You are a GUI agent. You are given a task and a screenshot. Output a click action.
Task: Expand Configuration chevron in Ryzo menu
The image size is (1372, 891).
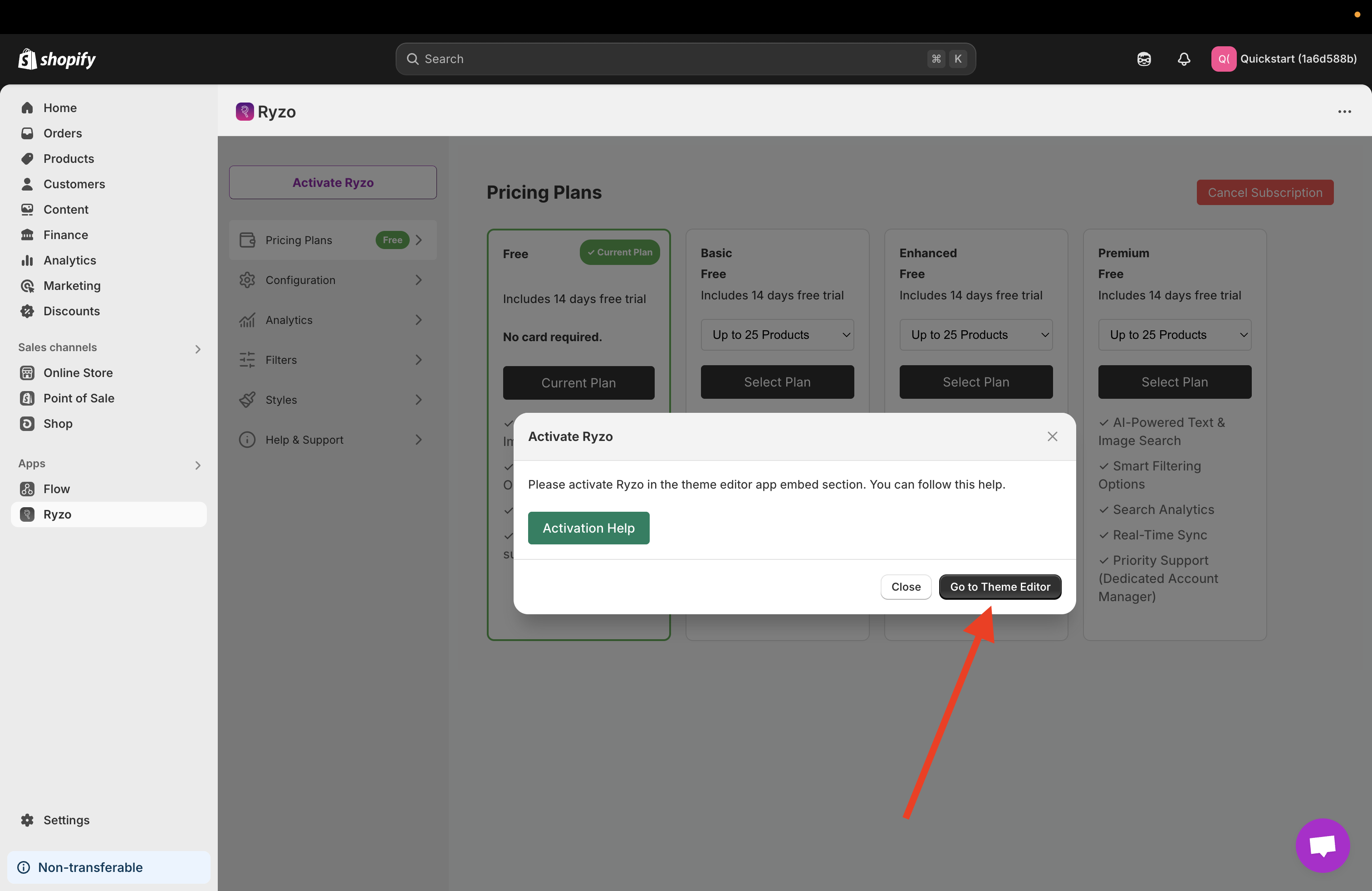click(x=419, y=279)
